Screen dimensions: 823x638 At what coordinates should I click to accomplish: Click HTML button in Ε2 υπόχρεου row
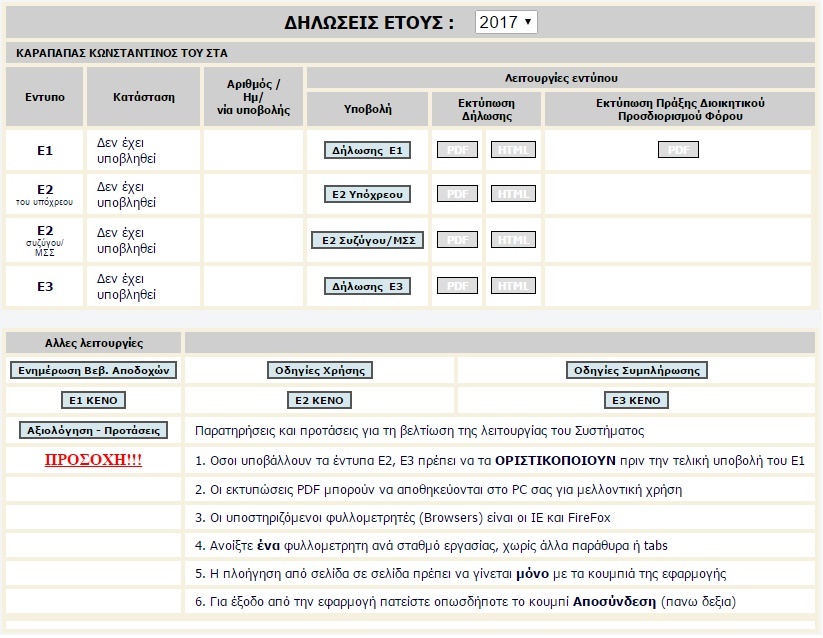pyautogui.click(x=513, y=194)
